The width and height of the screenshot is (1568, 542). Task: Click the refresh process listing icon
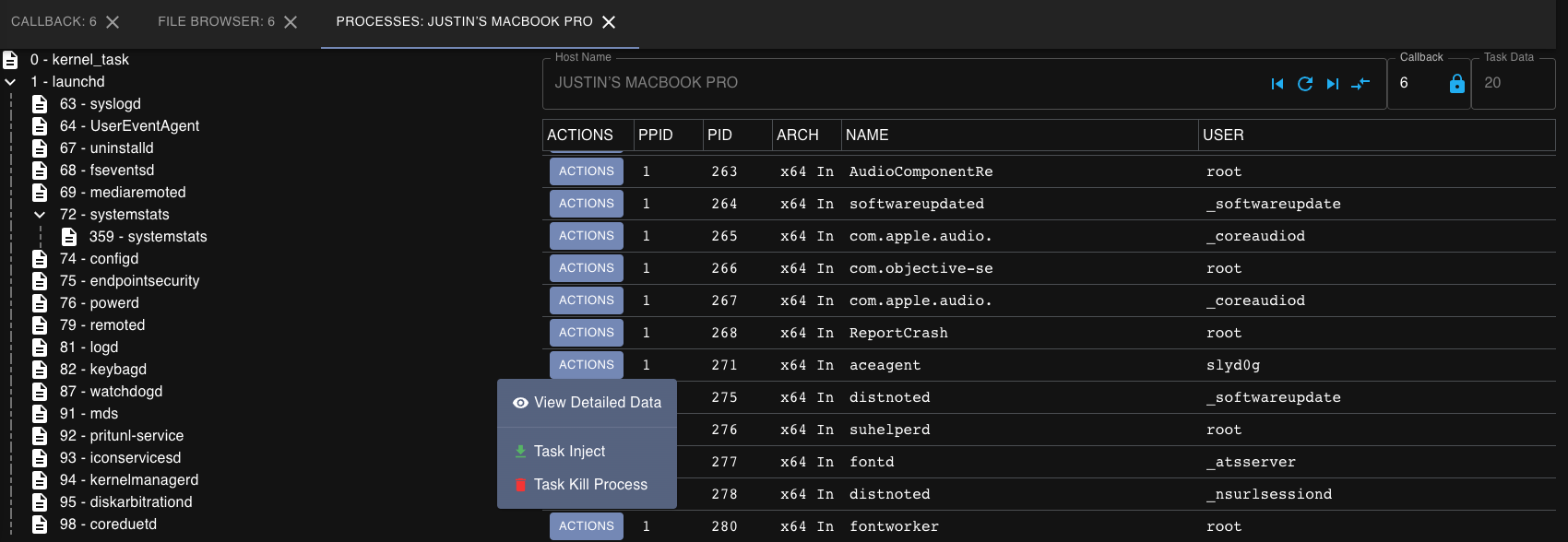[x=1305, y=84]
